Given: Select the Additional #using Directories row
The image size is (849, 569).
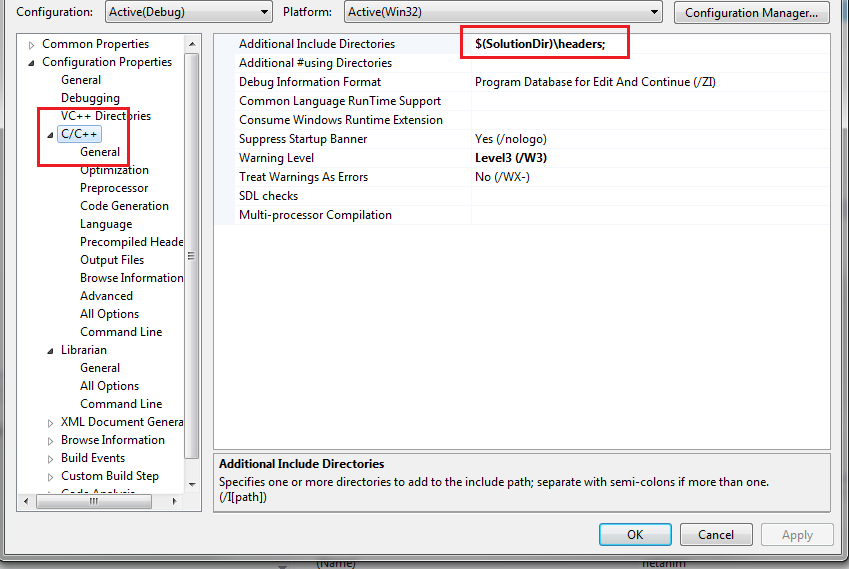Looking at the screenshot, I should (x=522, y=63).
